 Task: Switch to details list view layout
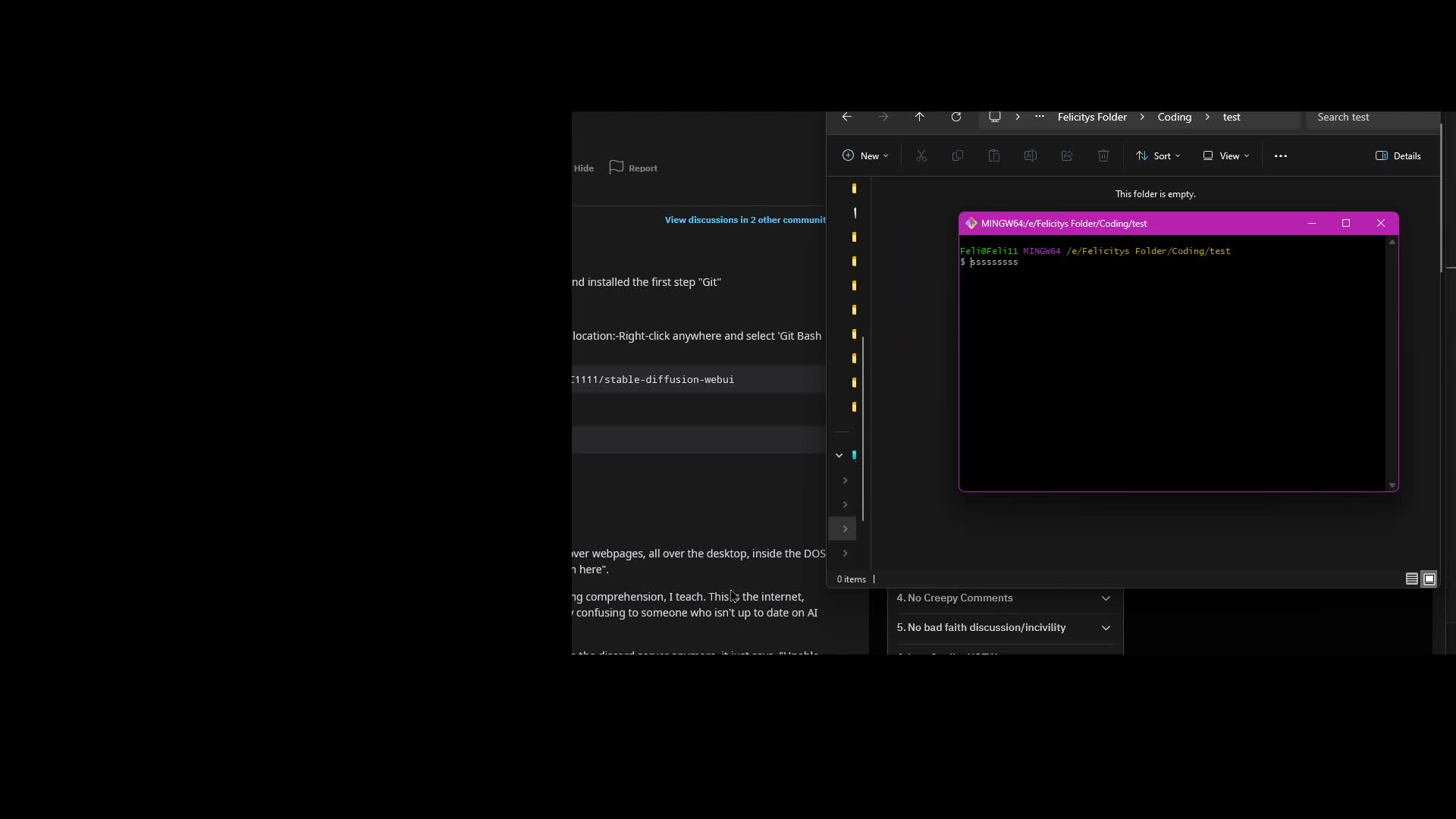point(1411,579)
